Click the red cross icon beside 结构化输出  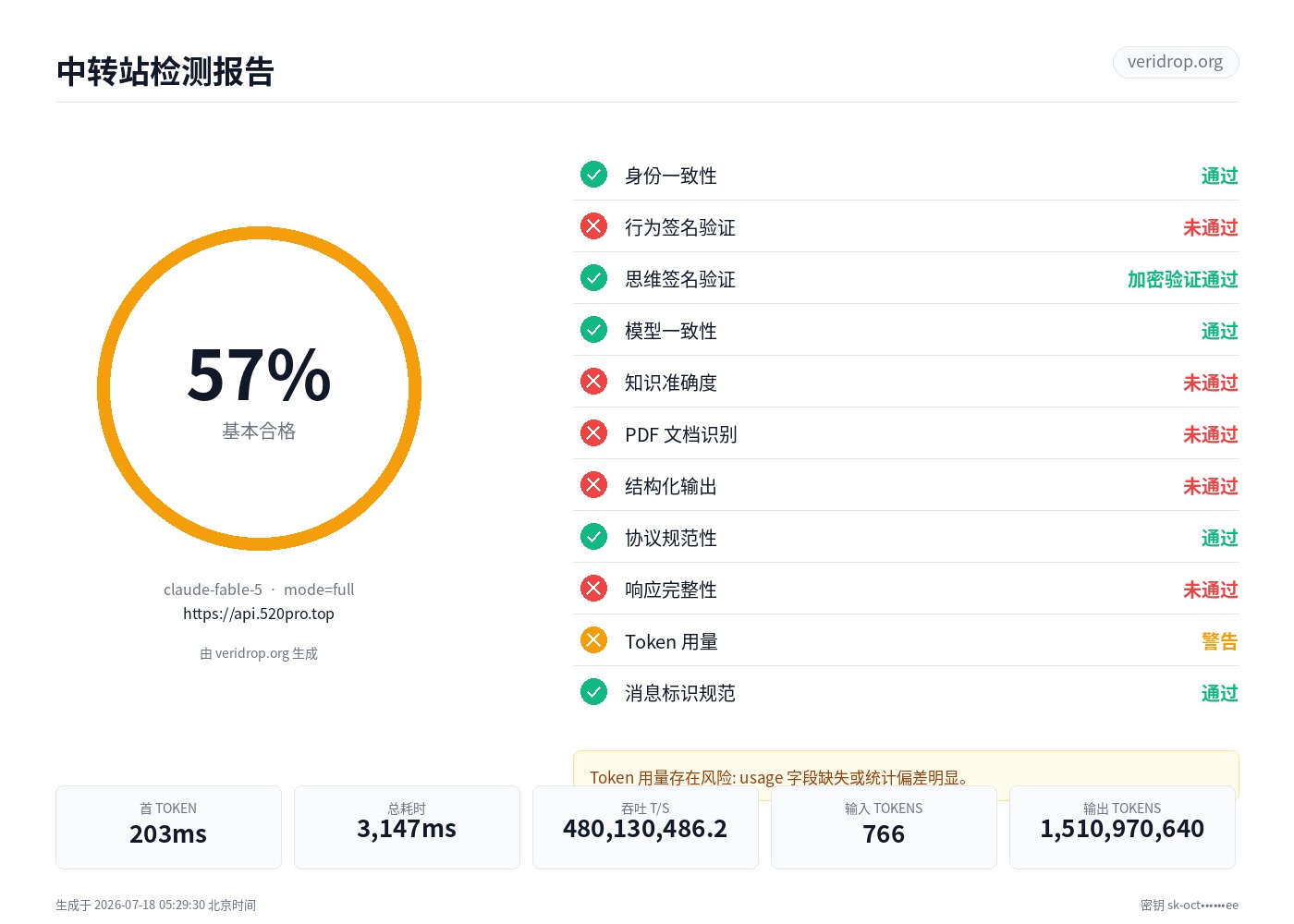pos(593,485)
